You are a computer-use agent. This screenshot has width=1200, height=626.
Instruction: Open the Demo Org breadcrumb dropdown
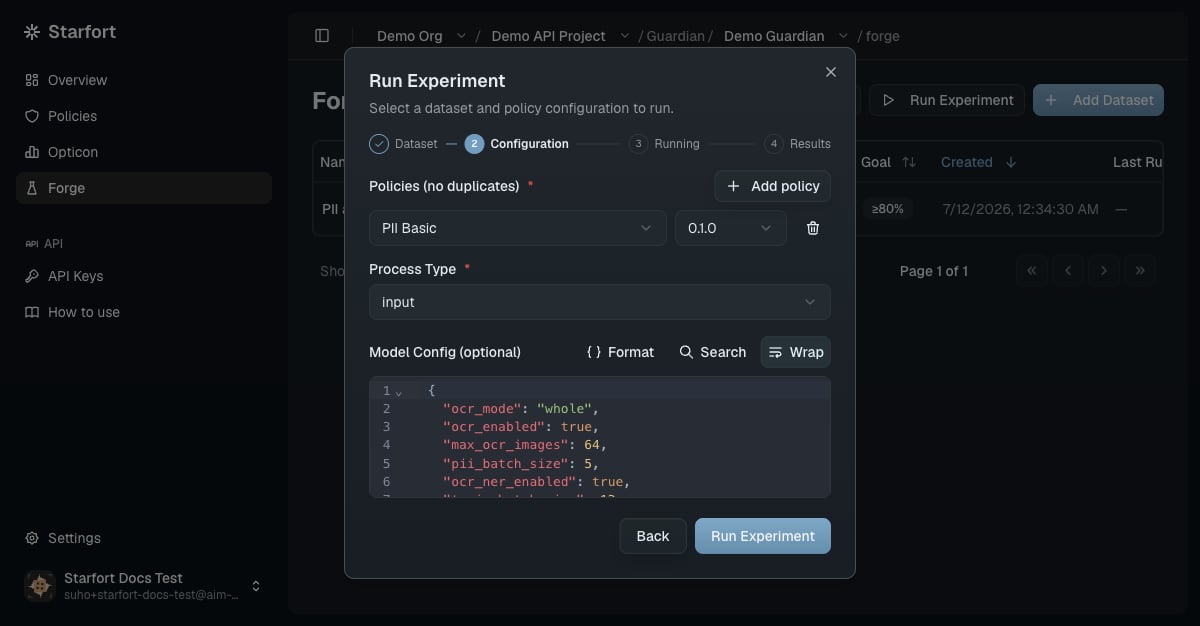[461, 36]
